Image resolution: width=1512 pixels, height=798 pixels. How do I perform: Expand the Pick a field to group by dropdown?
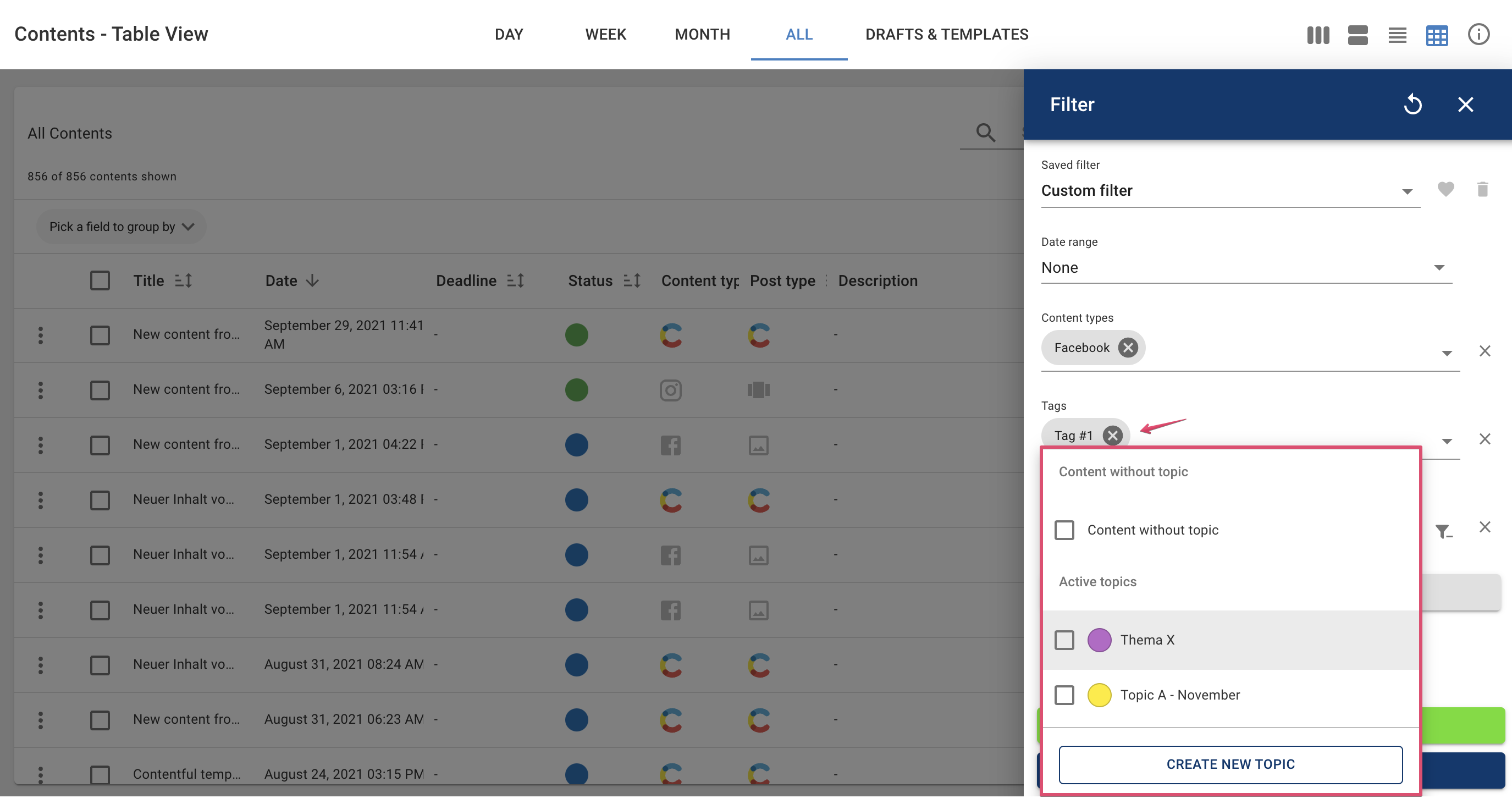(x=121, y=227)
